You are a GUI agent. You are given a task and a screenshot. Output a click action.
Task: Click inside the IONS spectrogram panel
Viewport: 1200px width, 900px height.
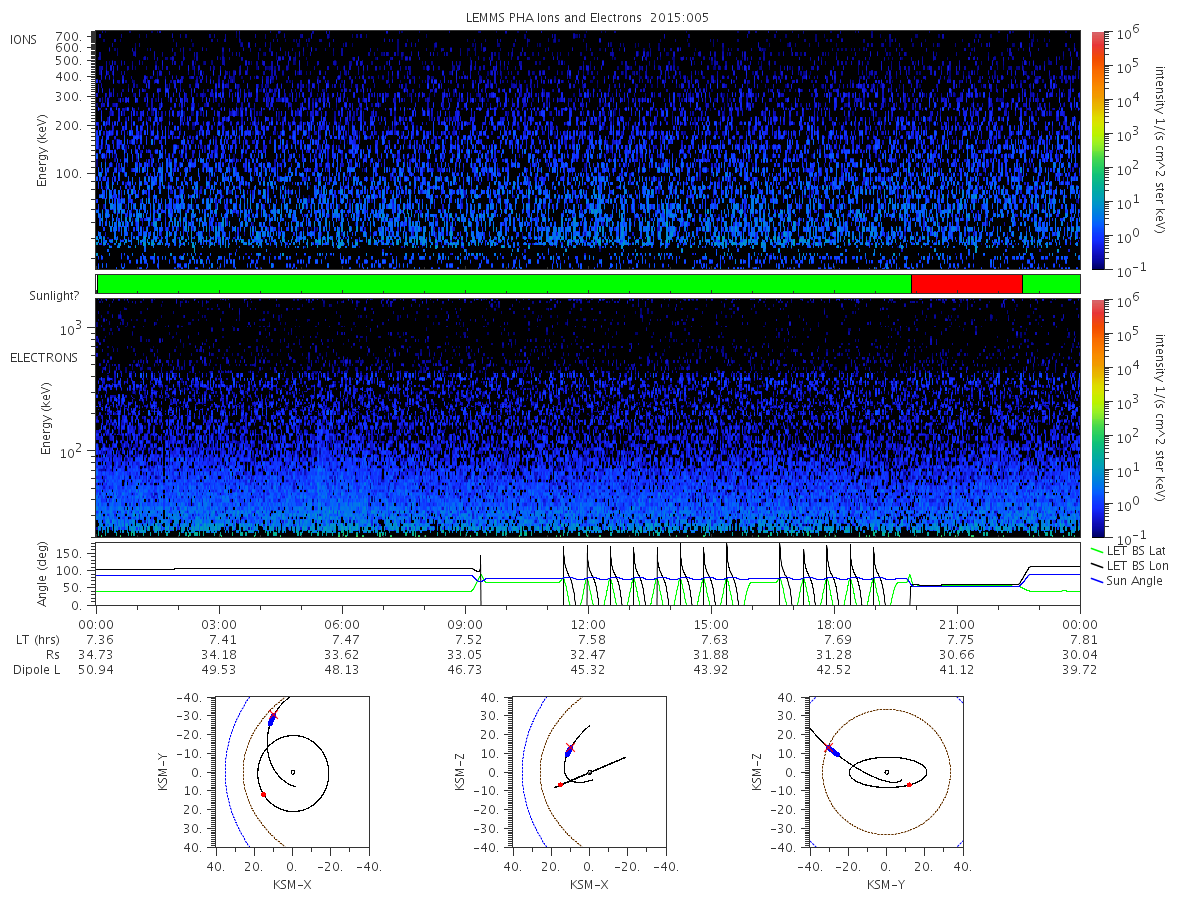click(588, 150)
